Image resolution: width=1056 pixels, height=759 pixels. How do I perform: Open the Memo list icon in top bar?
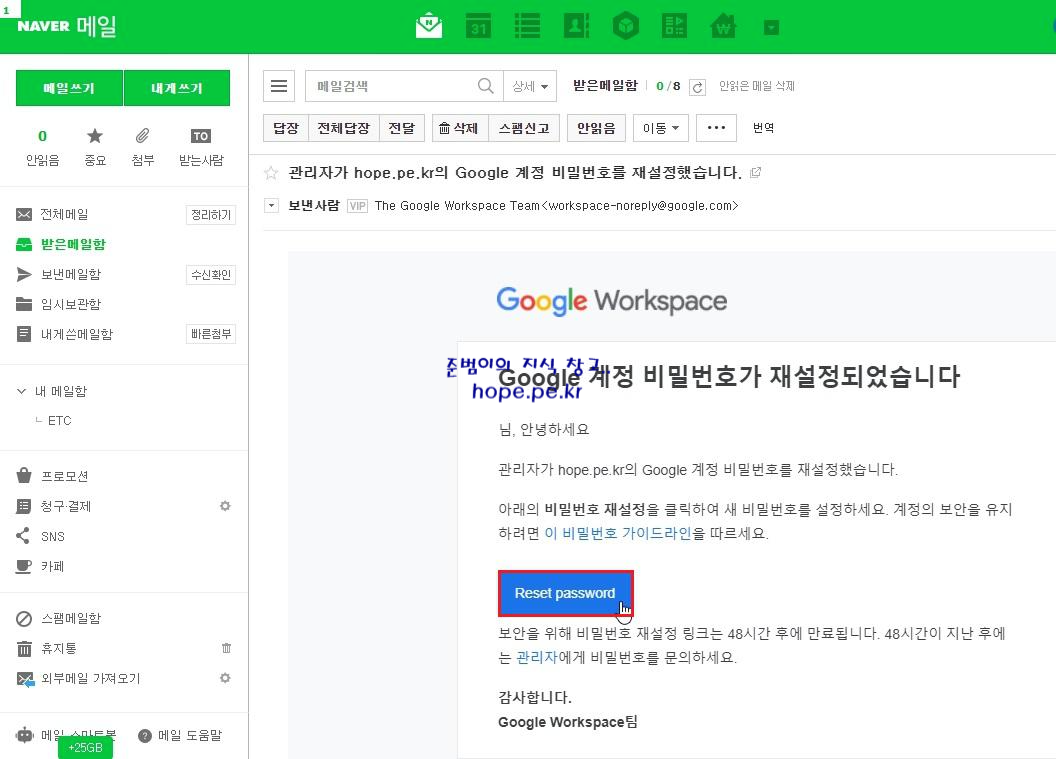click(x=527, y=26)
